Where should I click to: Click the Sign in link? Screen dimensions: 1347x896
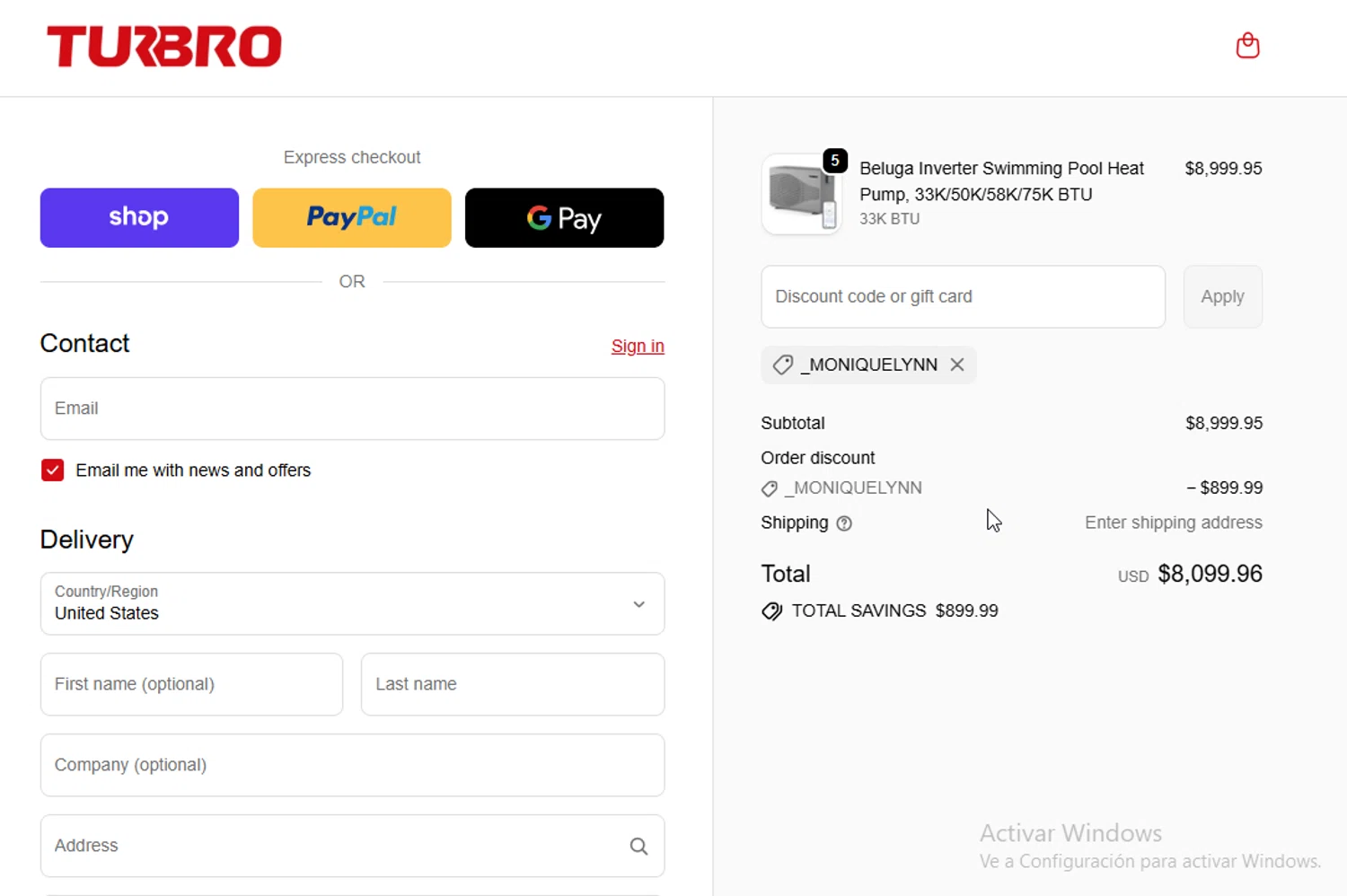638,346
